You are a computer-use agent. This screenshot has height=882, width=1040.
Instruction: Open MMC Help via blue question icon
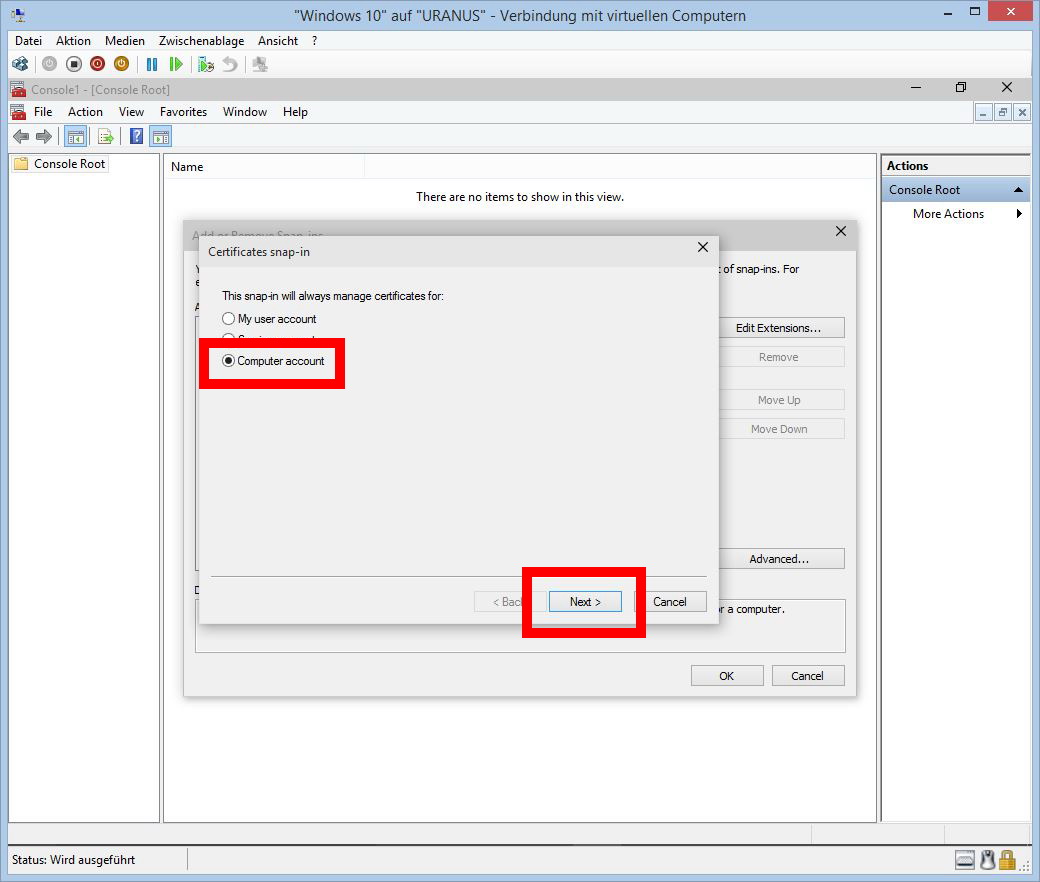pos(137,137)
